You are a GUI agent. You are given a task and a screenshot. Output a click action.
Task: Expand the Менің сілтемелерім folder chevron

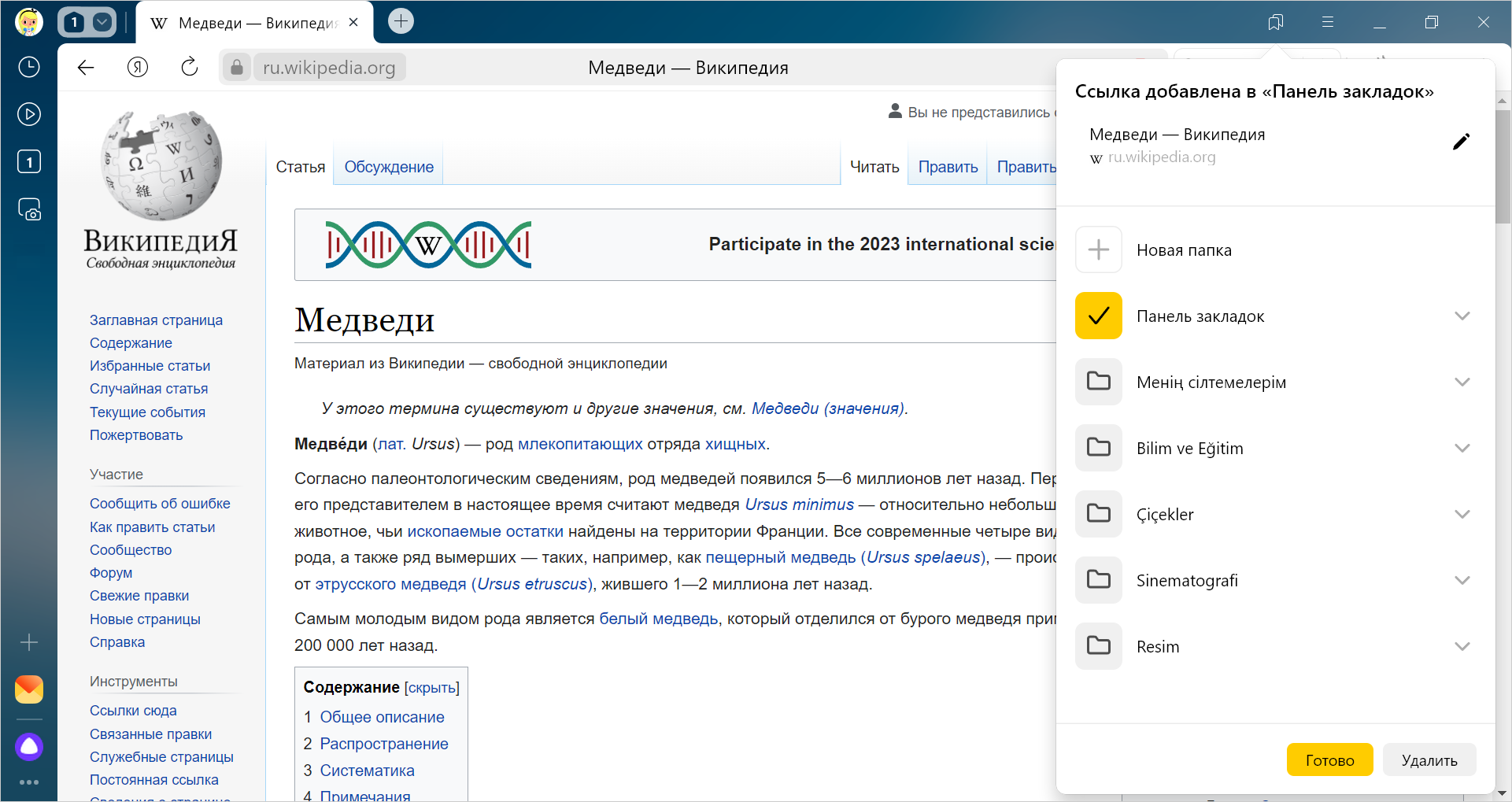[1462, 382]
